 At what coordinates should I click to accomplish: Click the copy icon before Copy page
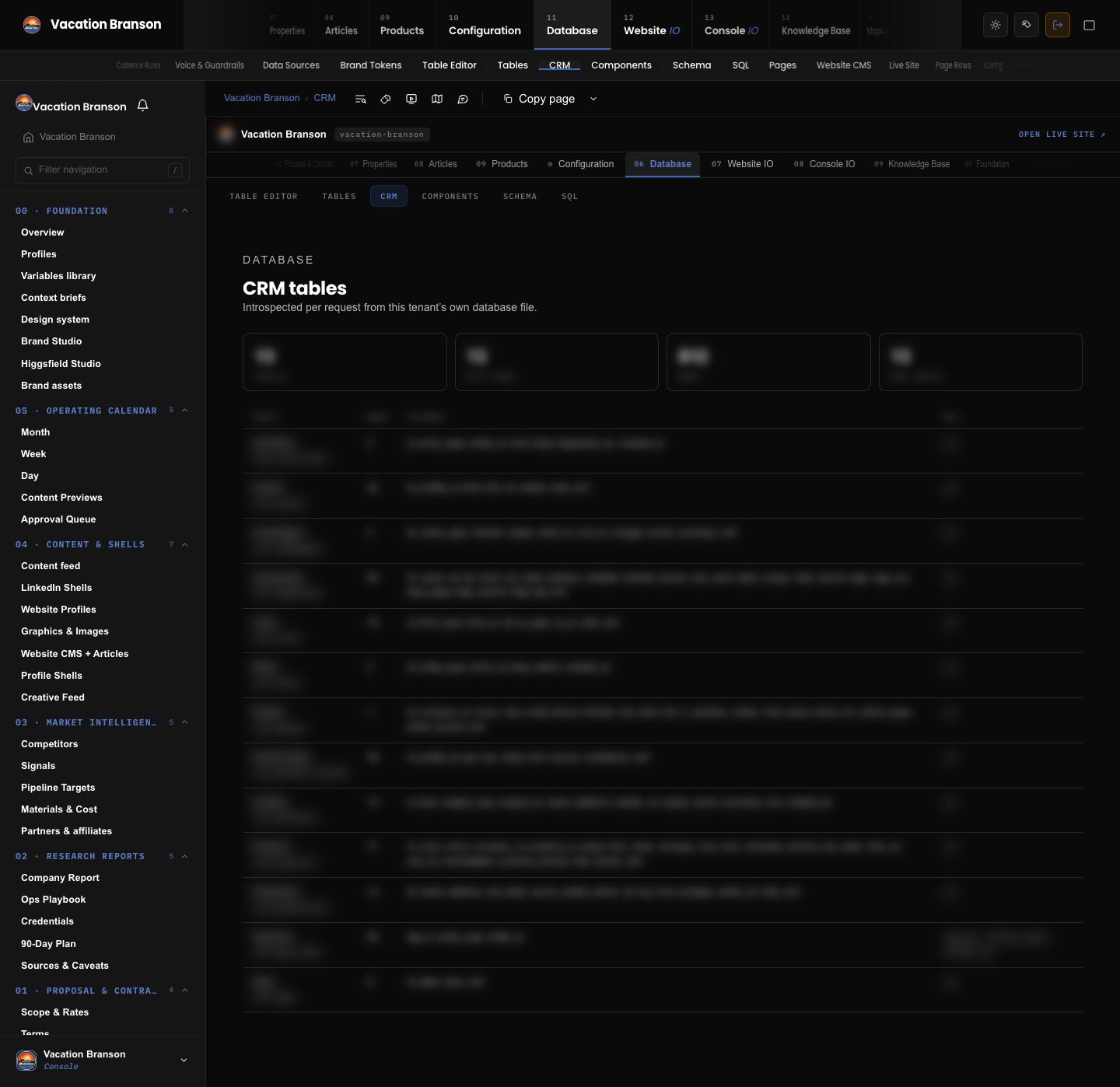tap(508, 99)
